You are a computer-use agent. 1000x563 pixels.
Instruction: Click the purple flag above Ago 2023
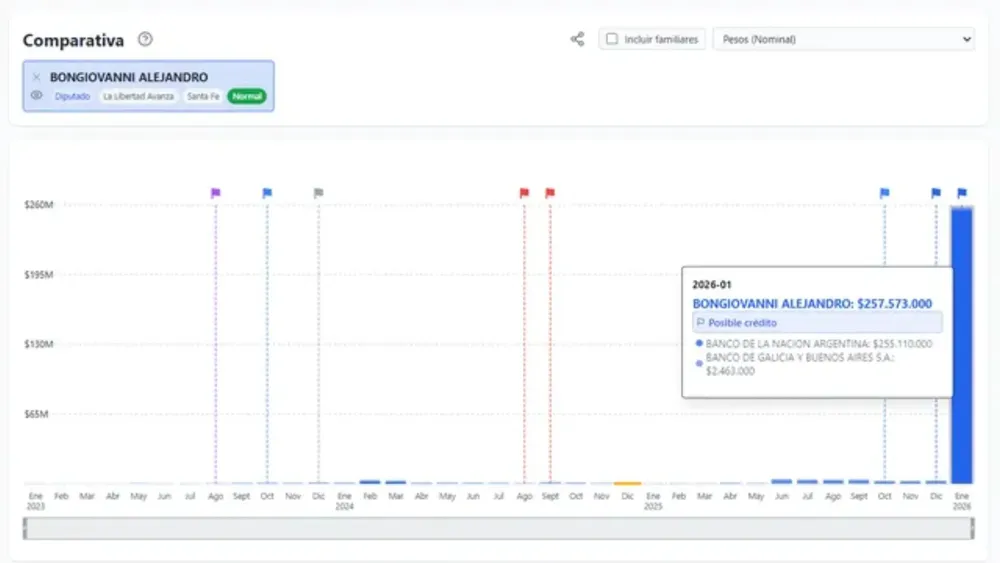point(216,192)
